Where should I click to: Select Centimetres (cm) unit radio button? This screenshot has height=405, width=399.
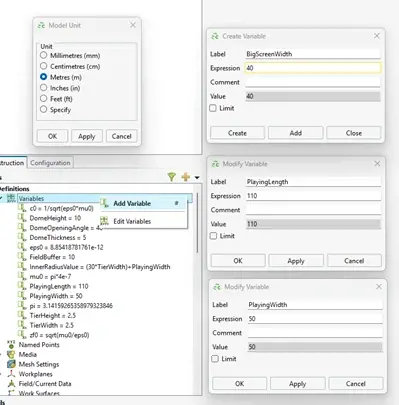pos(44,66)
